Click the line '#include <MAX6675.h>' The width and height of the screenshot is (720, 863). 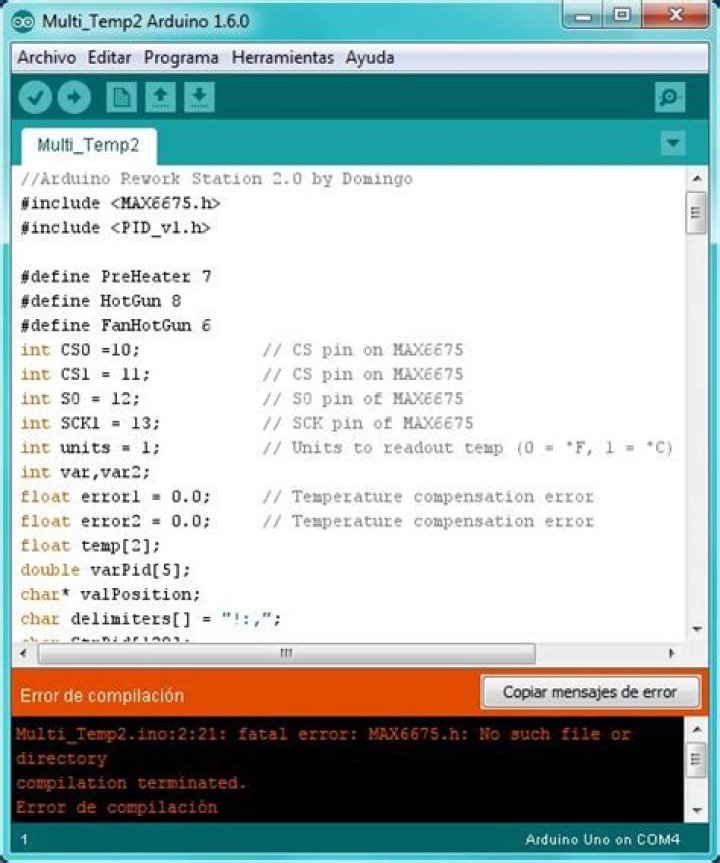point(120,204)
